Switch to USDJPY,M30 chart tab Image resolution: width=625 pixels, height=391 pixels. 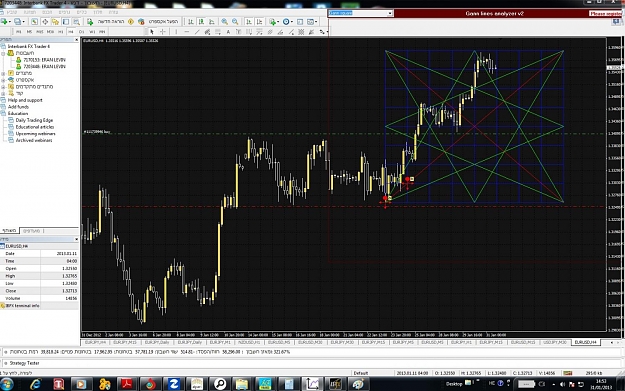pyautogui.click(x=554, y=342)
